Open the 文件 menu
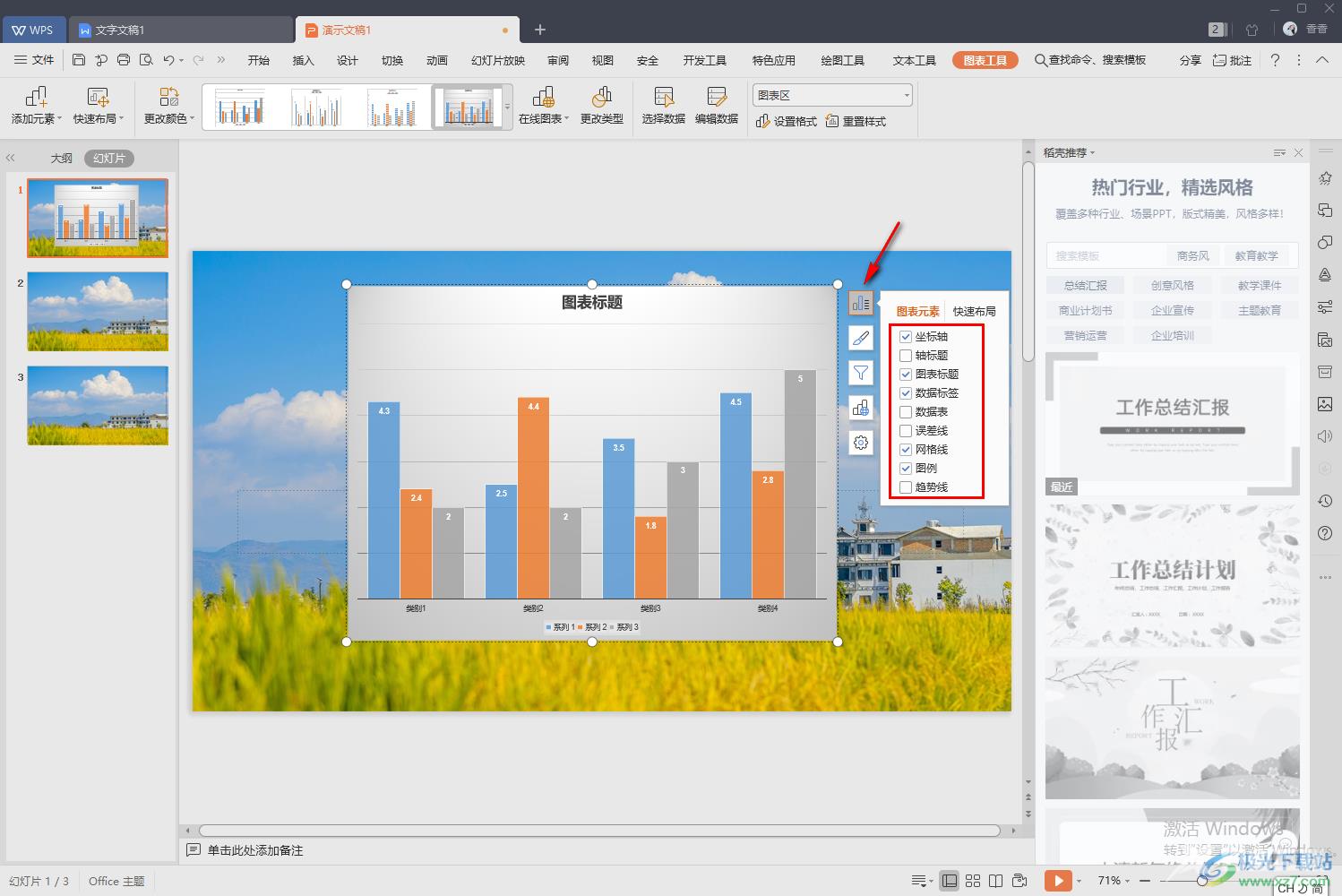Viewport: 1342px width, 896px height. click(34, 60)
